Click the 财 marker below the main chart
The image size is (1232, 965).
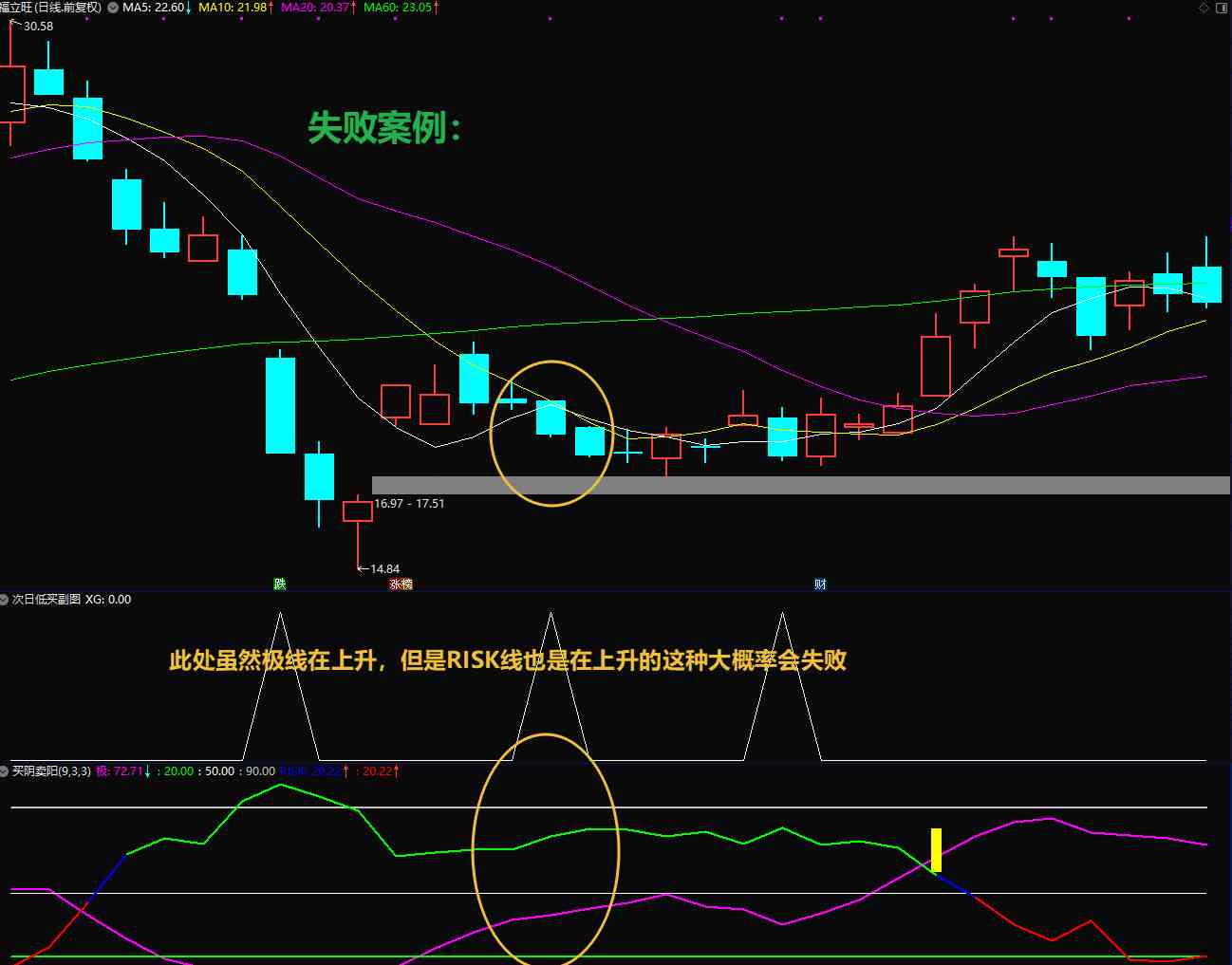tap(820, 584)
